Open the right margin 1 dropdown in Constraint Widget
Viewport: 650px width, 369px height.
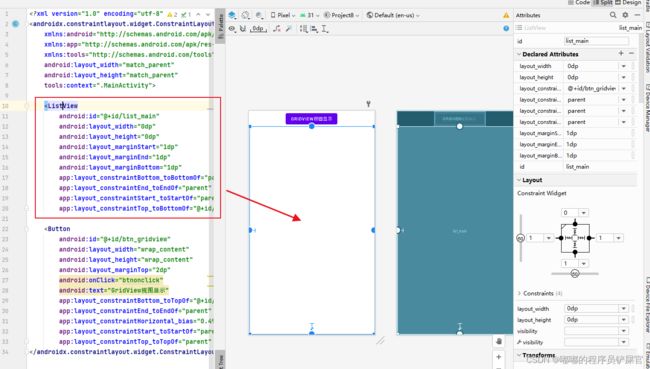pyautogui.click(x=618, y=238)
